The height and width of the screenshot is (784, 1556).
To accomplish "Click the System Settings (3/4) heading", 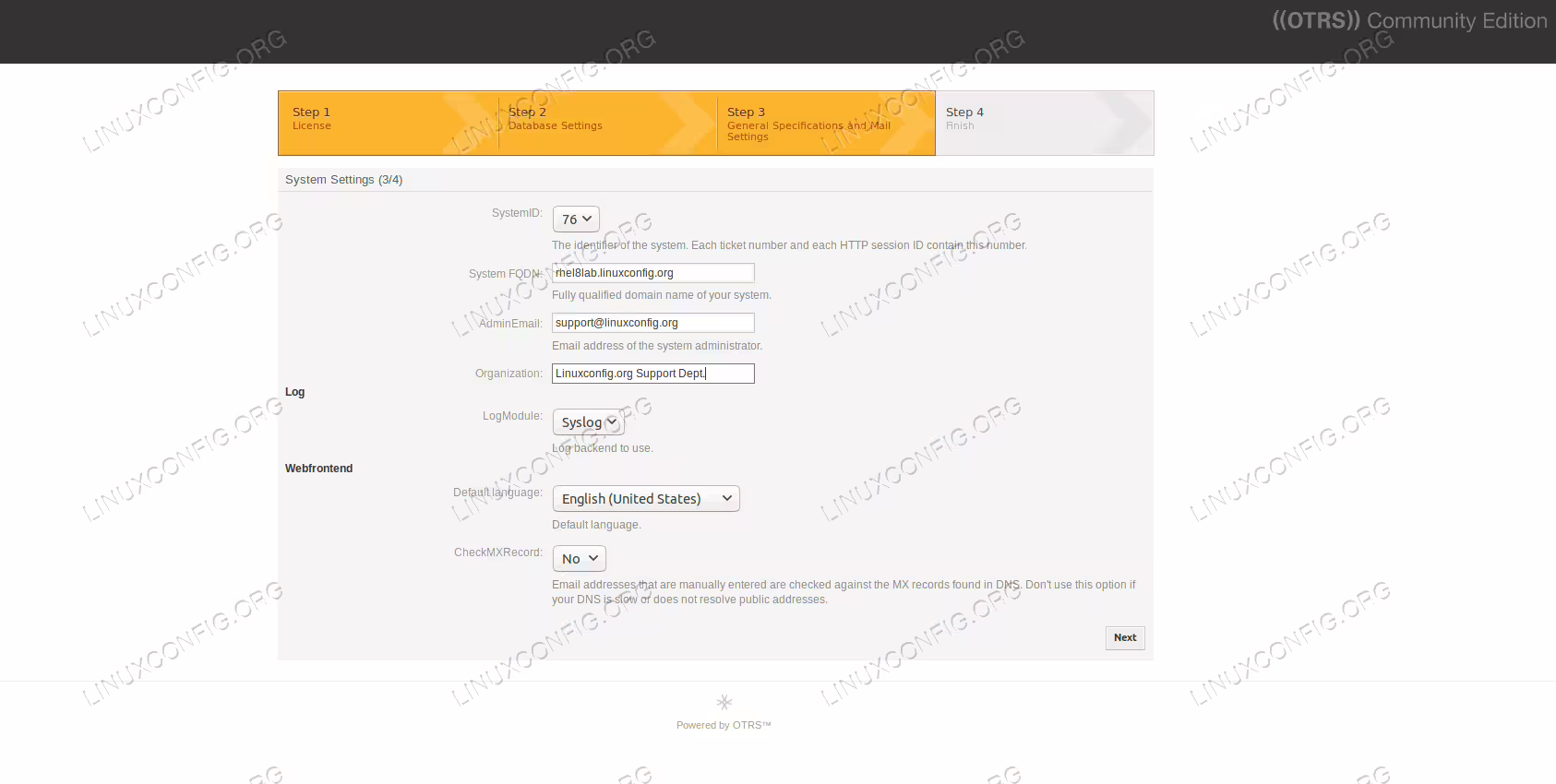I will tap(344, 180).
